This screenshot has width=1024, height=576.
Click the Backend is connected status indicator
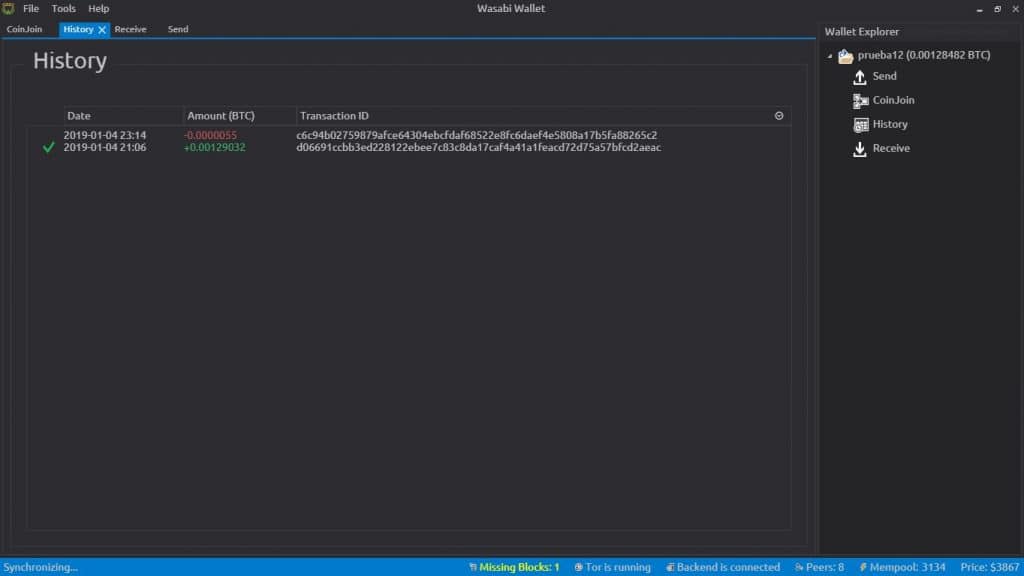pos(722,567)
